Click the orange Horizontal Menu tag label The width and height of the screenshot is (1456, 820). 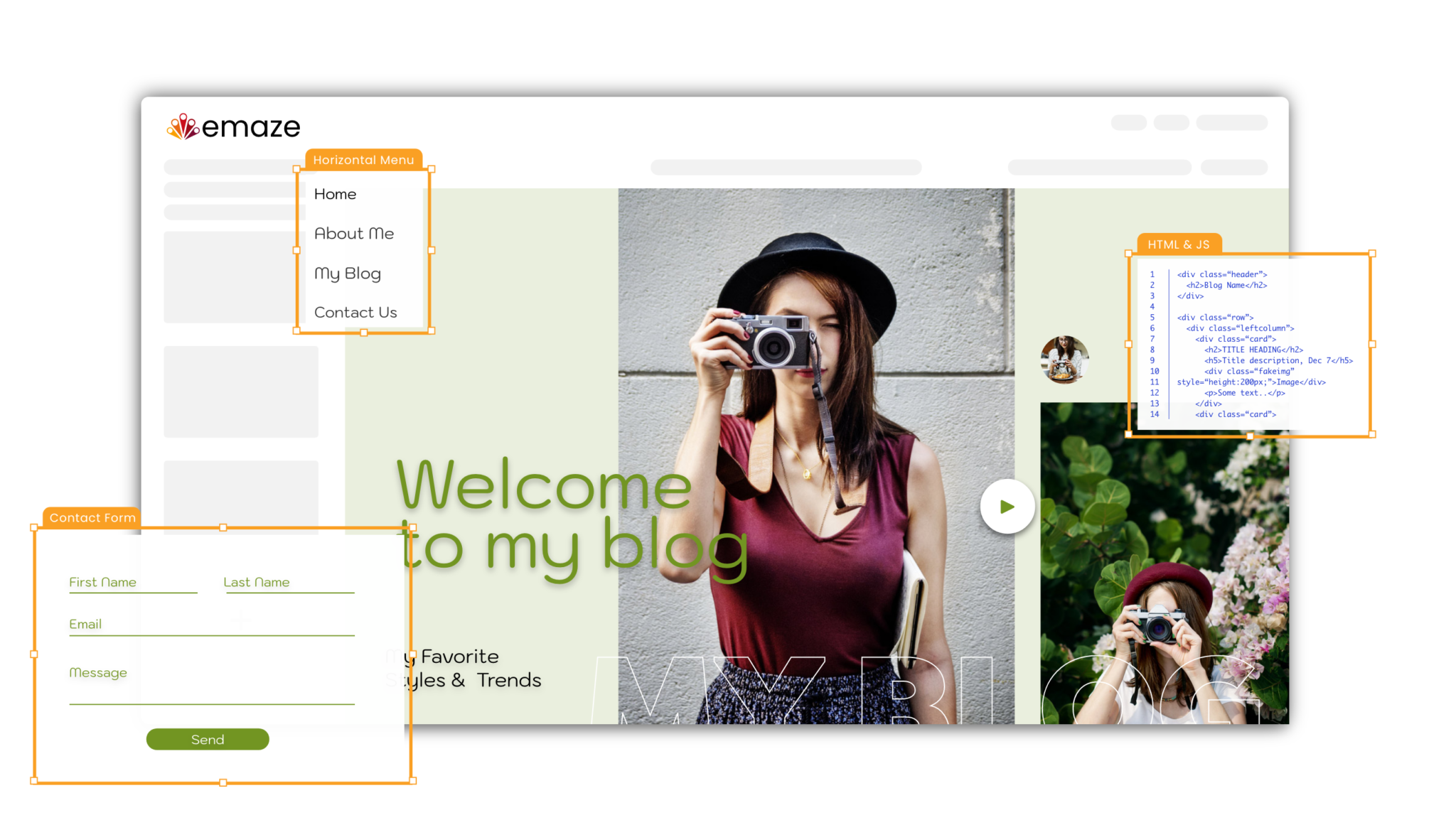[363, 160]
